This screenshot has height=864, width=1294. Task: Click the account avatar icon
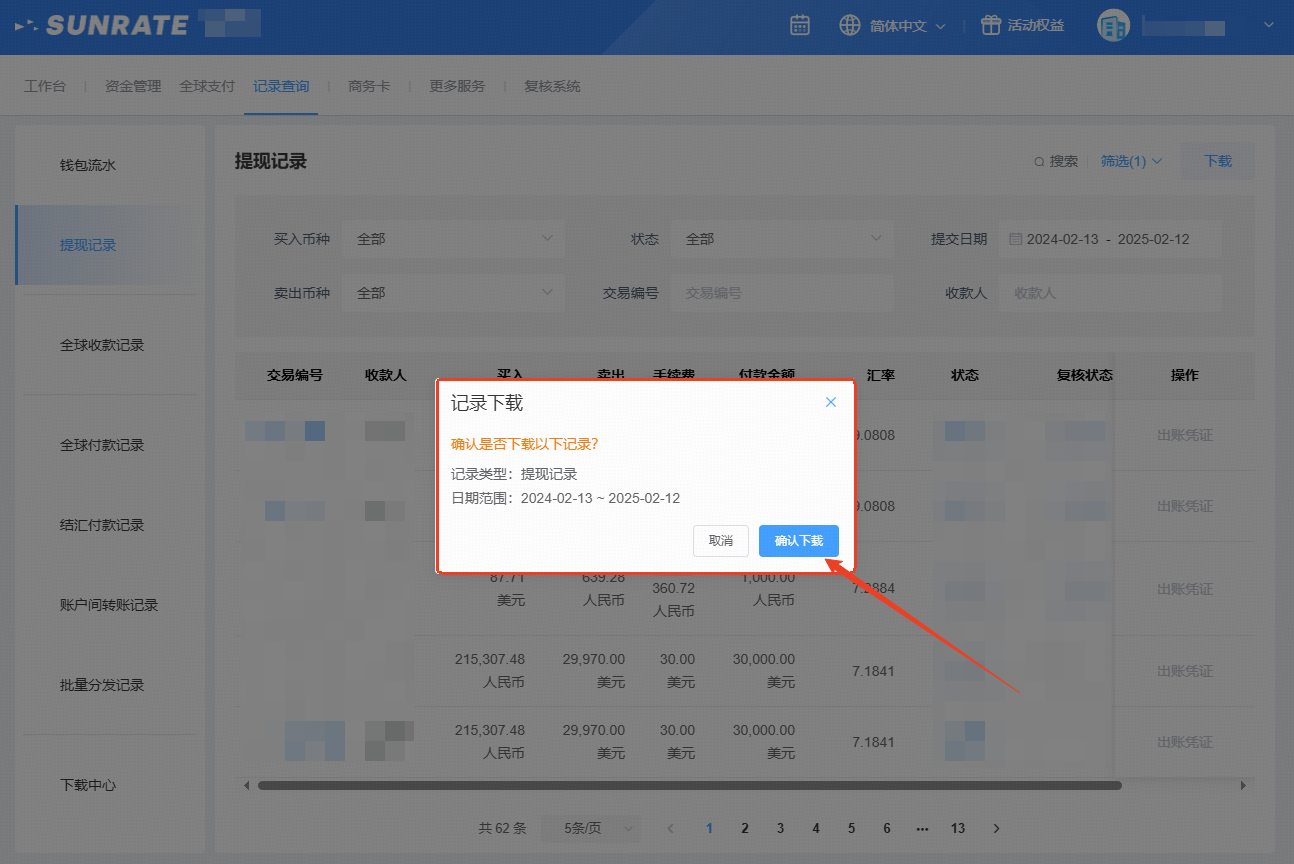(1113, 26)
